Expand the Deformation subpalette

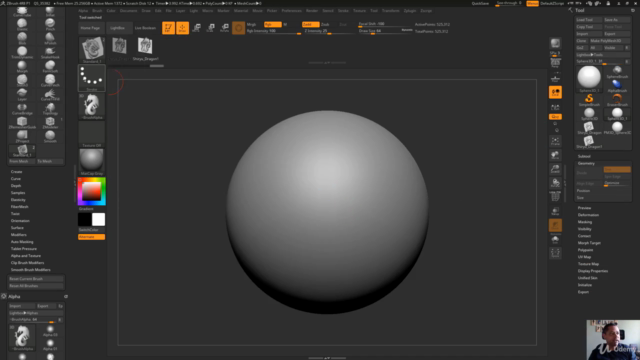(x=588, y=215)
